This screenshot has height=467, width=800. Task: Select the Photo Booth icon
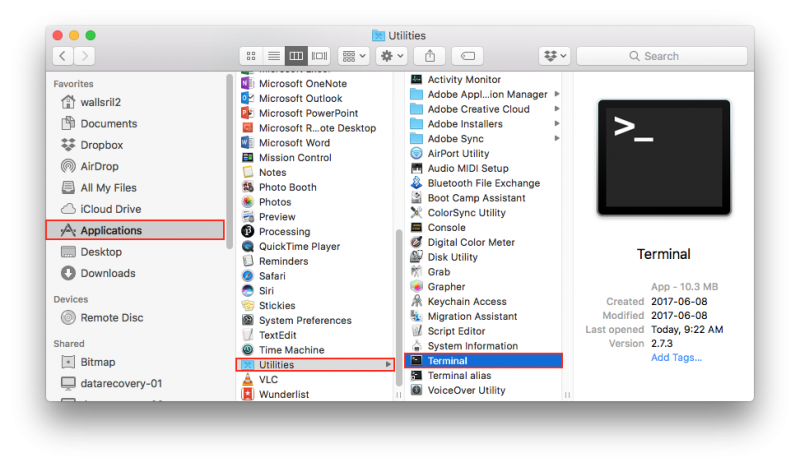point(247,187)
